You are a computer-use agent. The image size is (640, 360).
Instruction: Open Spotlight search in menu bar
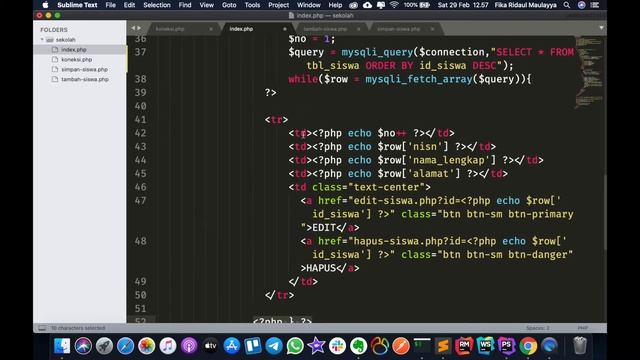click(567, 5)
